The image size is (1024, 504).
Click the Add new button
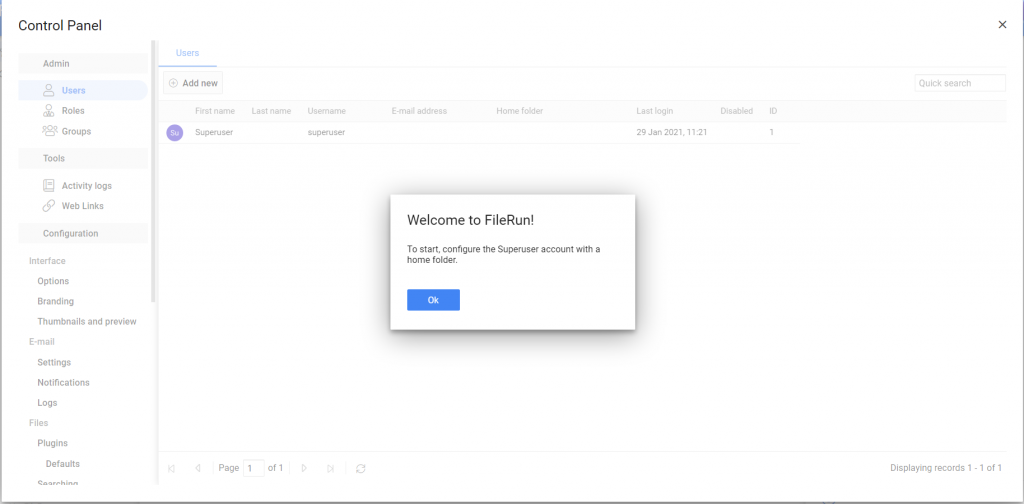pyautogui.click(x=193, y=83)
